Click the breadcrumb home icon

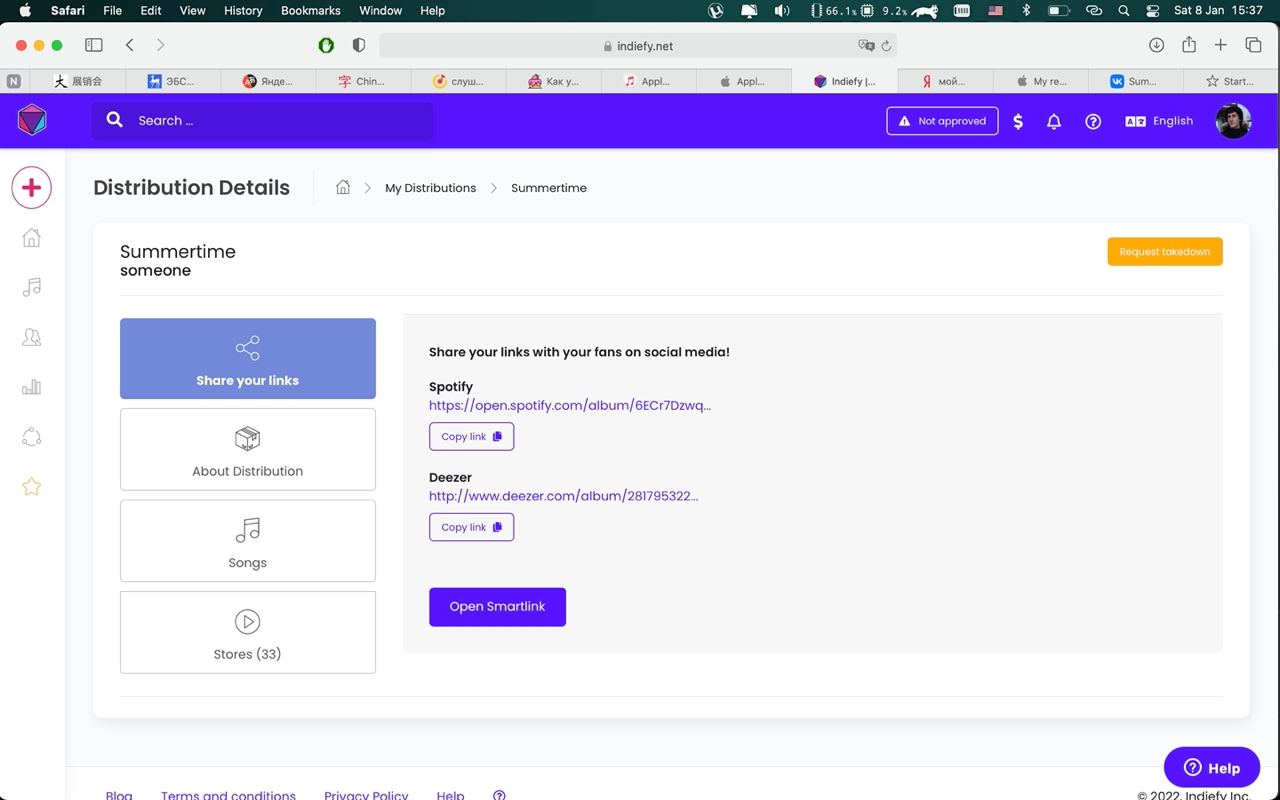coord(343,188)
